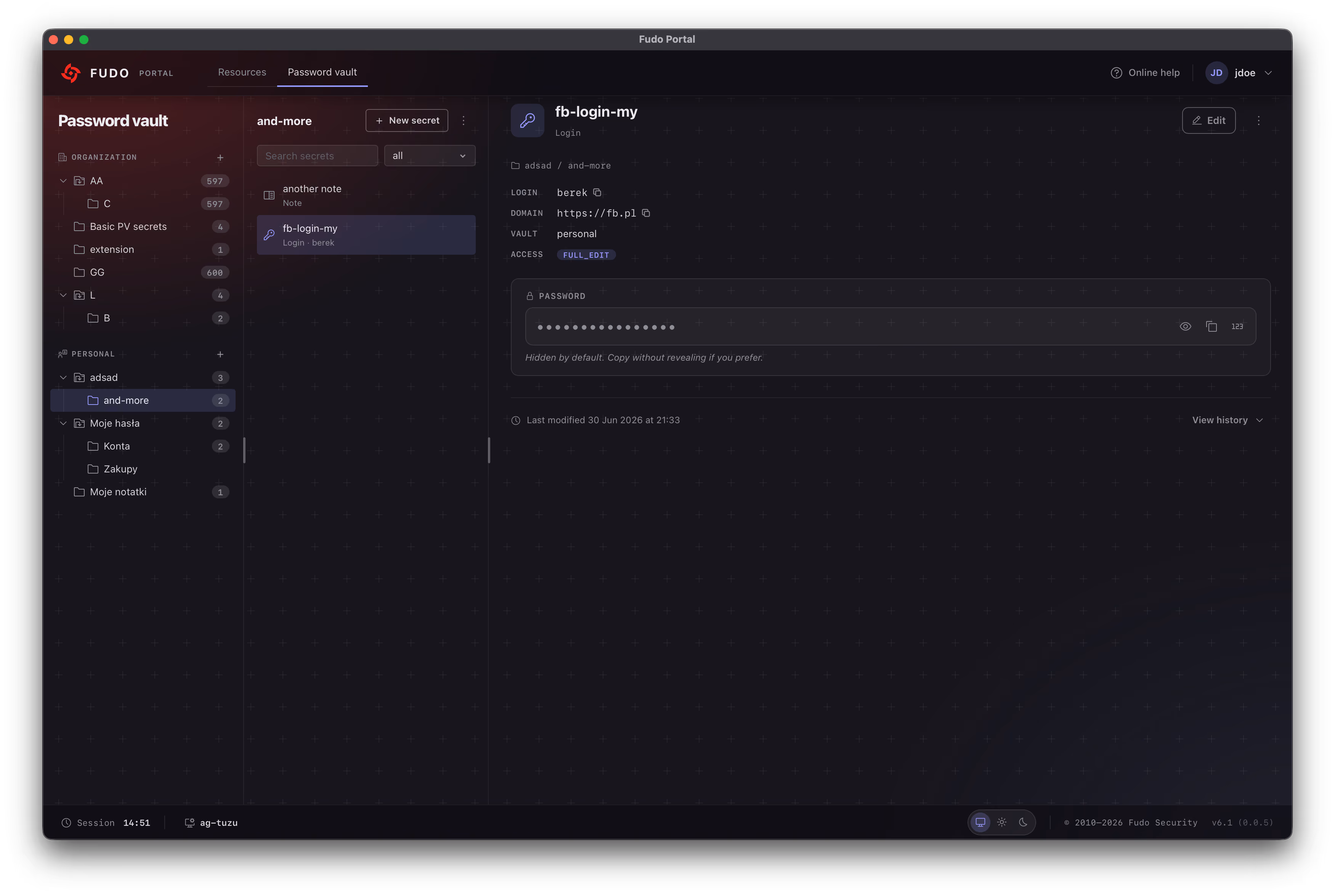Image resolution: width=1335 pixels, height=896 pixels.
Task: Collapse the AA folder
Action: pyautogui.click(x=63, y=181)
